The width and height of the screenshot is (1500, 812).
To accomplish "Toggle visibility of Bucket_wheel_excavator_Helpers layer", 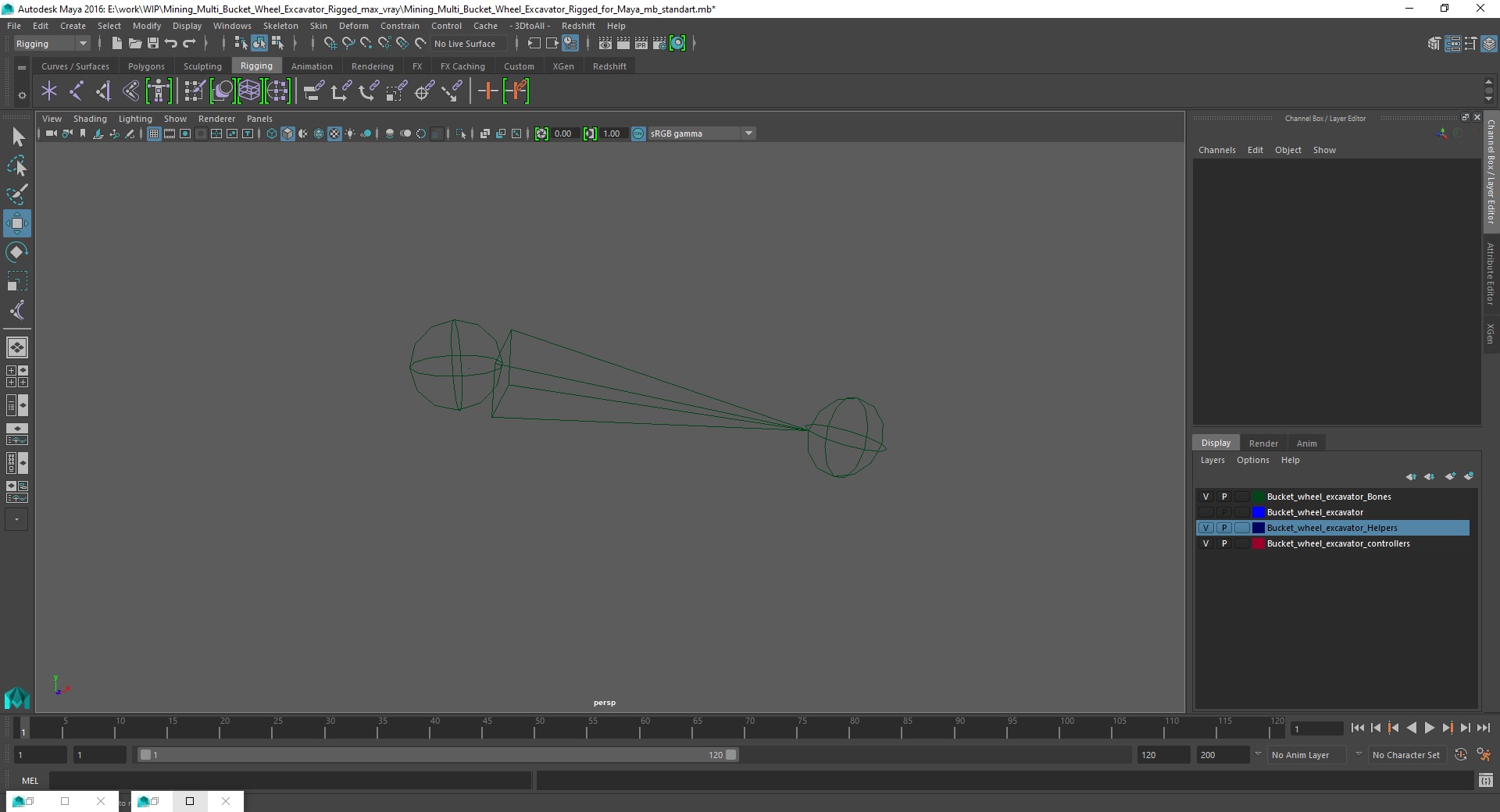I will 1205,528.
